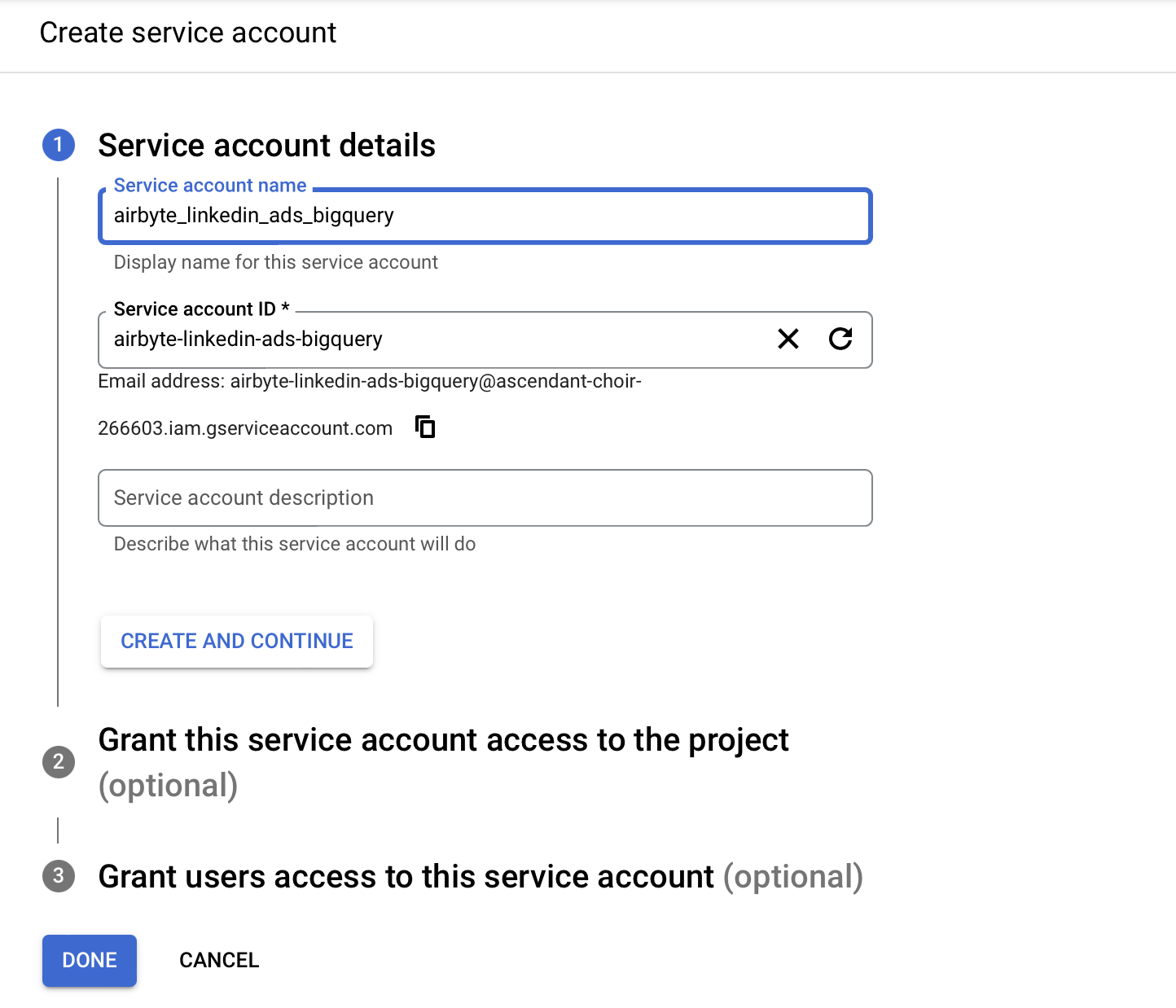The width and height of the screenshot is (1176, 1008).
Task: Click the copy icon after gserviceaccount.com
Action: [424, 427]
